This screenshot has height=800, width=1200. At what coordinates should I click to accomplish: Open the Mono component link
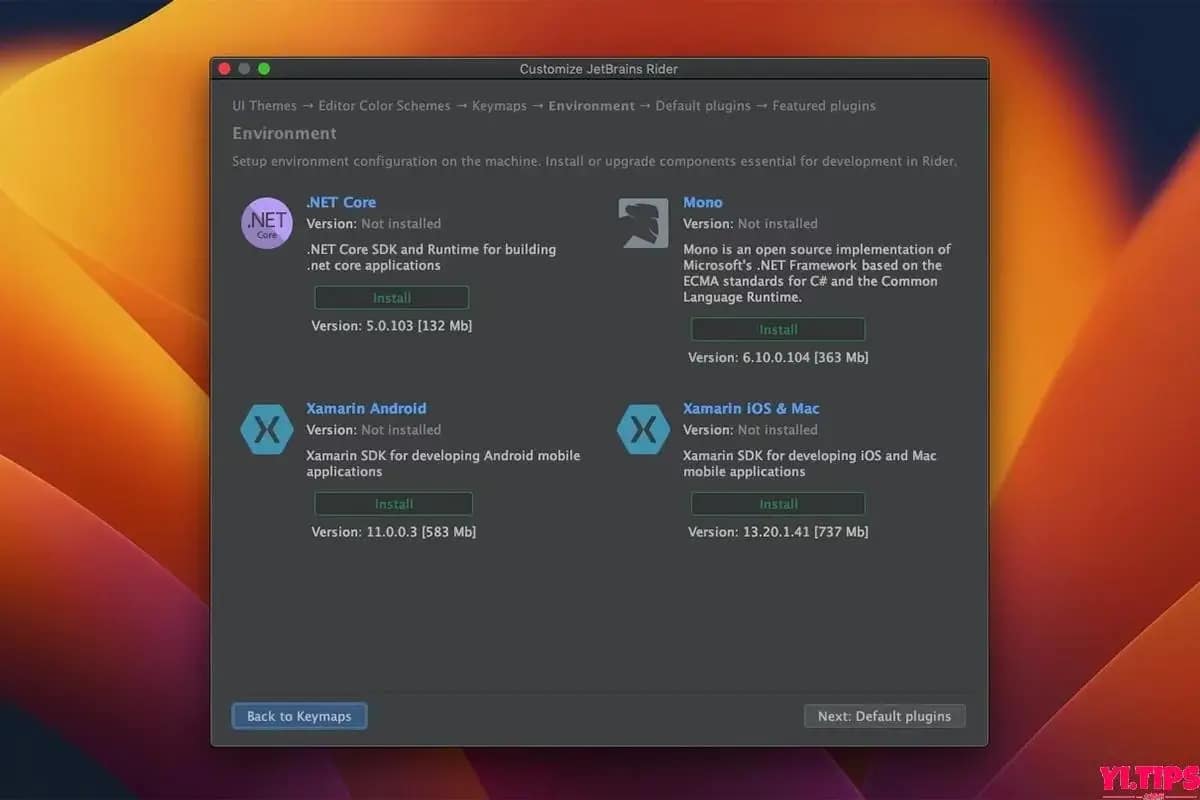pyautogui.click(x=703, y=202)
